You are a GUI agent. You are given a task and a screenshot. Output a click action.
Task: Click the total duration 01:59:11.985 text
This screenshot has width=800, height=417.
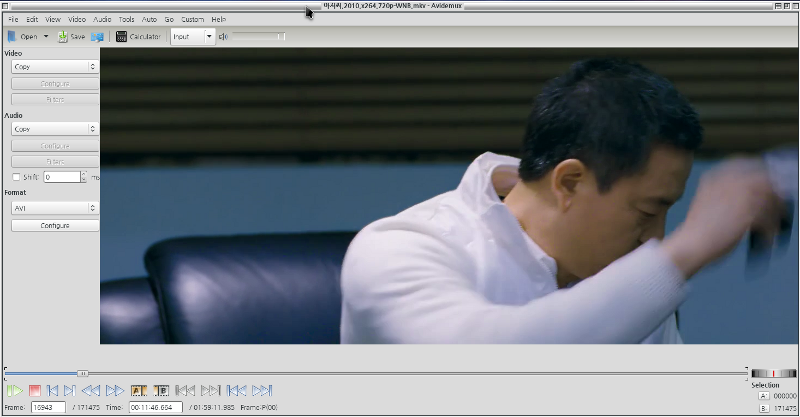click(212, 407)
